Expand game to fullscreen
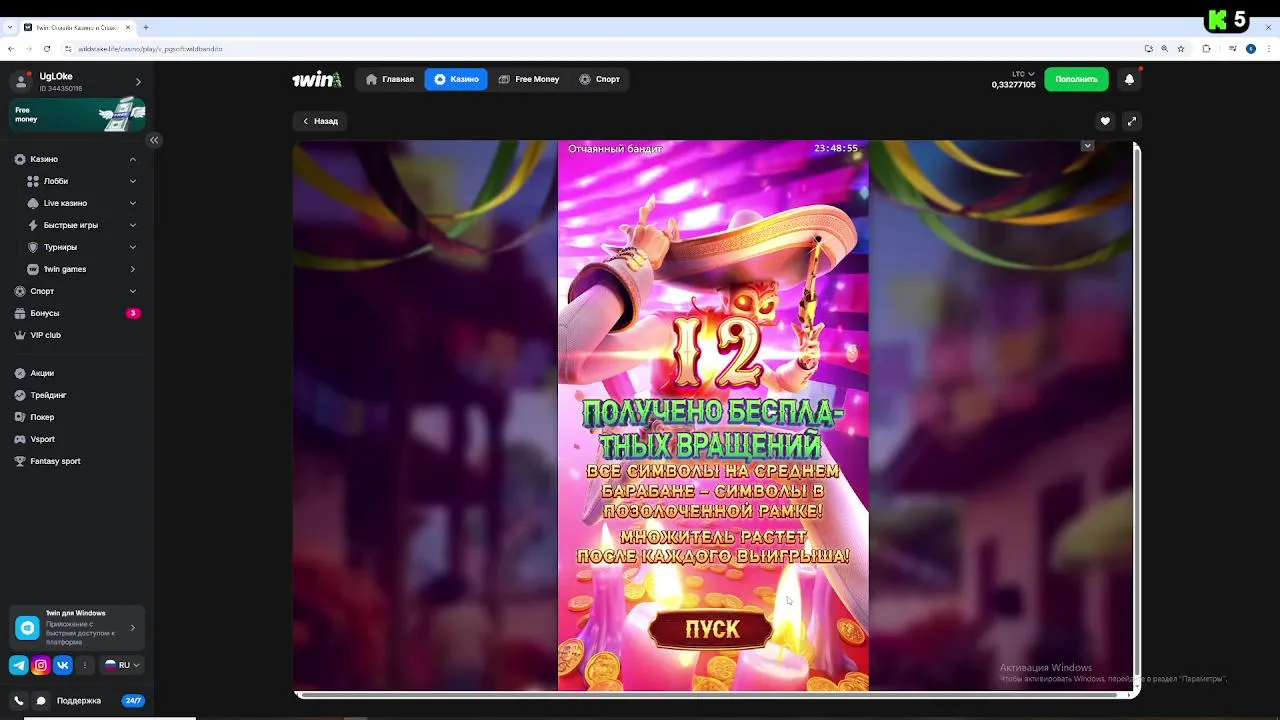1280x720 pixels. coord(1131,121)
